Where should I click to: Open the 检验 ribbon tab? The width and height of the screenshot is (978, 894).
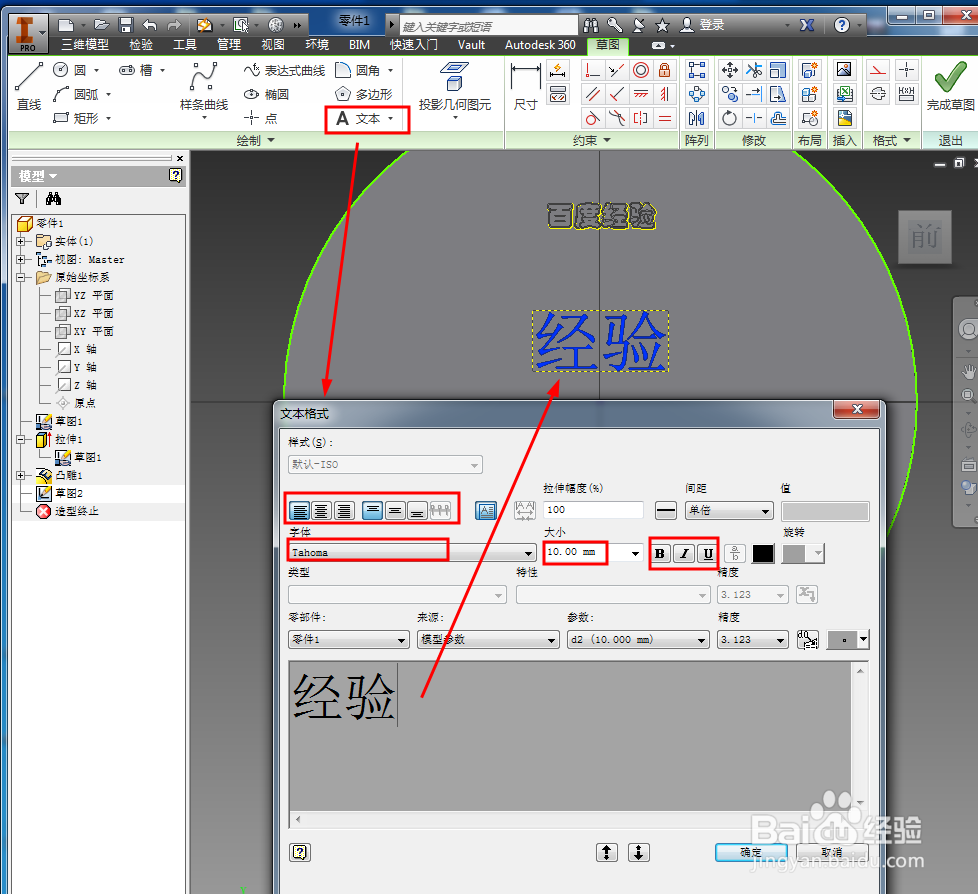coord(141,45)
